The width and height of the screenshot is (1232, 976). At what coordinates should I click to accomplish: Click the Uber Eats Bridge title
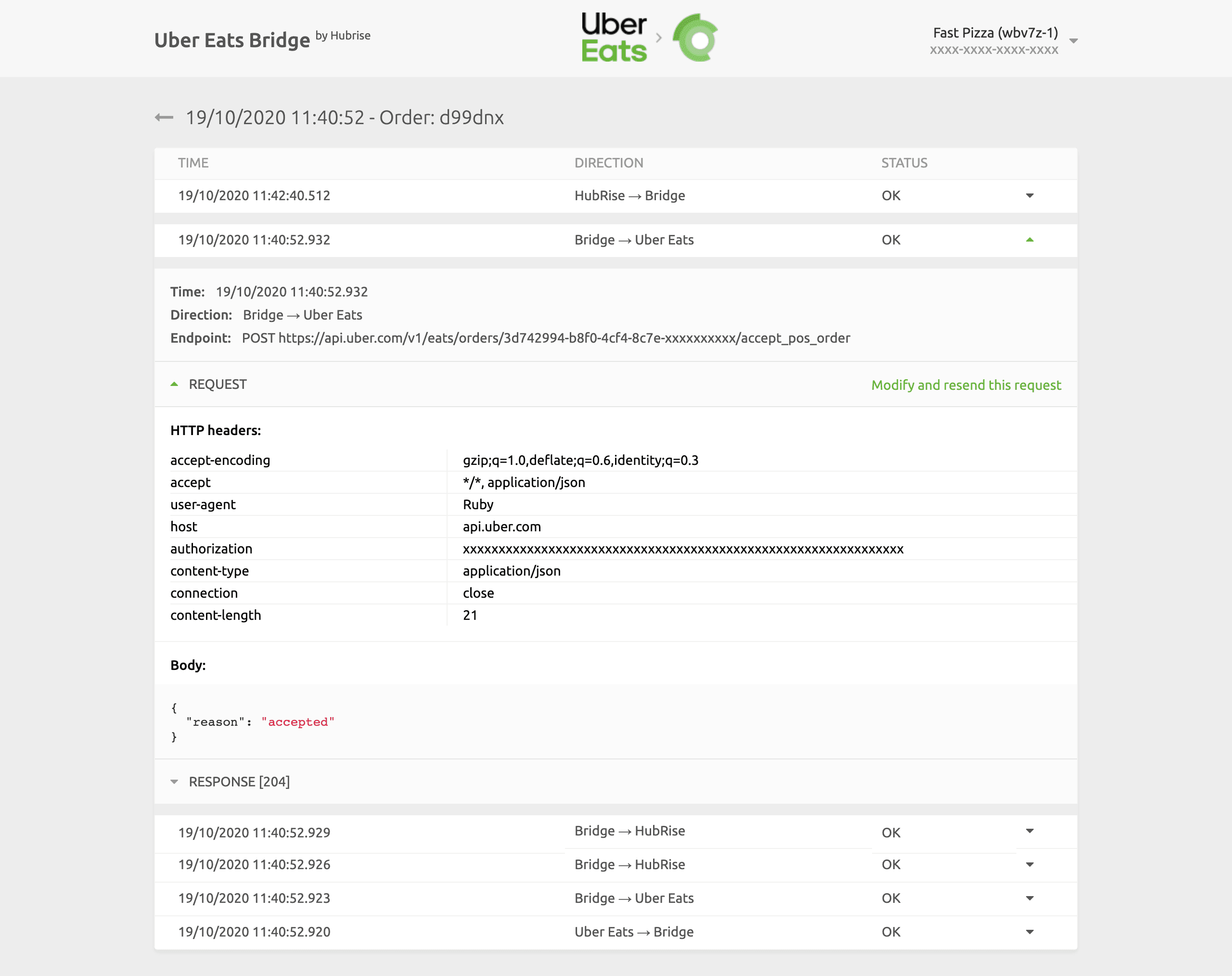(x=232, y=40)
